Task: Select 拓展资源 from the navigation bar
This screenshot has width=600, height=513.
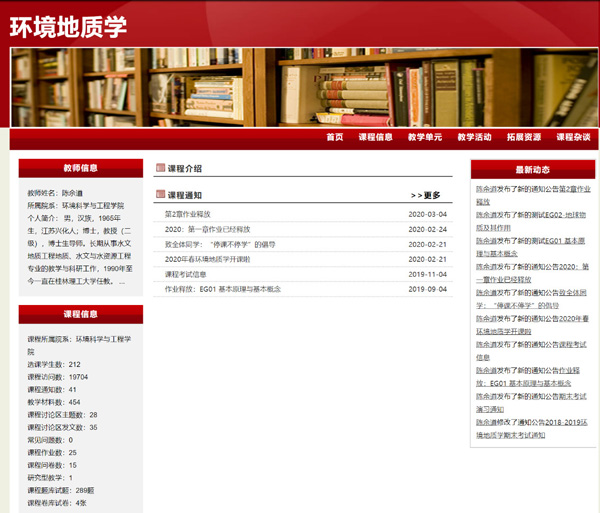Action: pyautogui.click(x=523, y=138)
